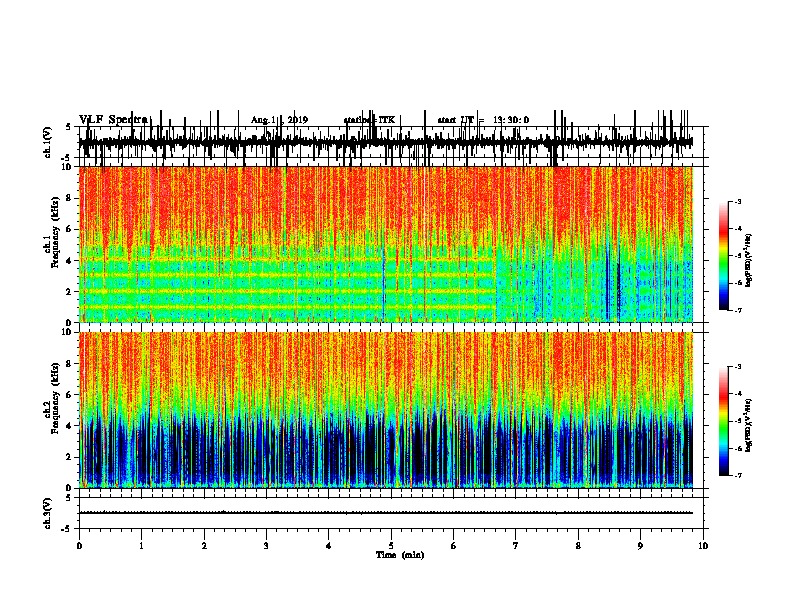
Task: Click time axis tick label '7'
Action: coord(516,546)
